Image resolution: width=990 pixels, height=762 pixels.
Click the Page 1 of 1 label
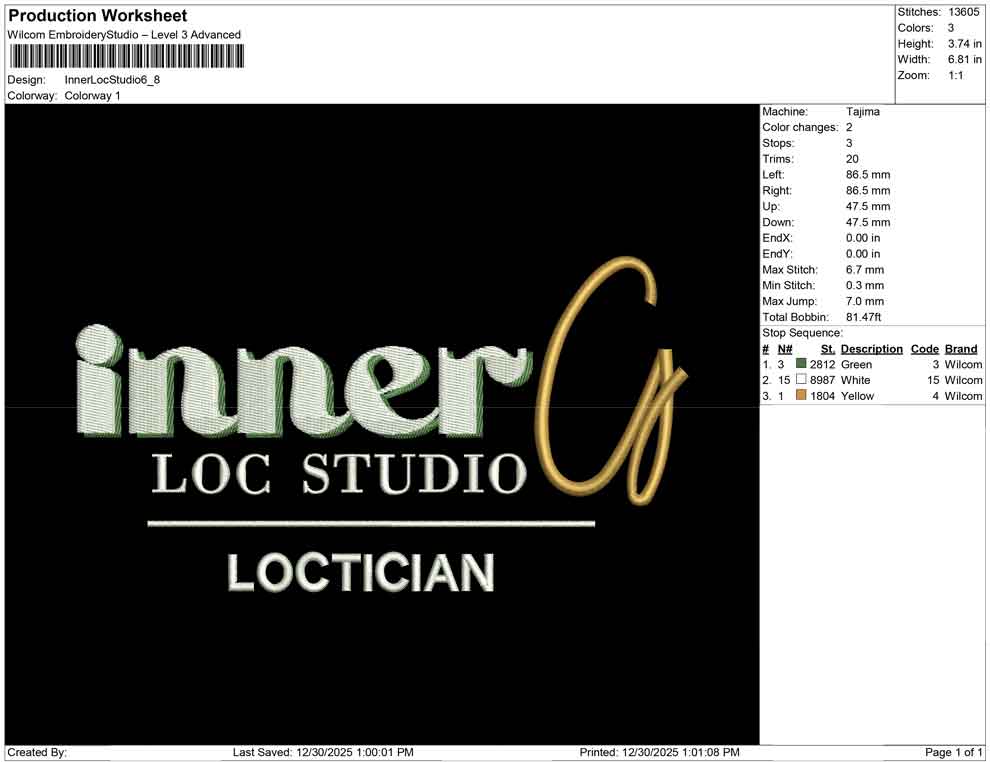pos(955,752)
